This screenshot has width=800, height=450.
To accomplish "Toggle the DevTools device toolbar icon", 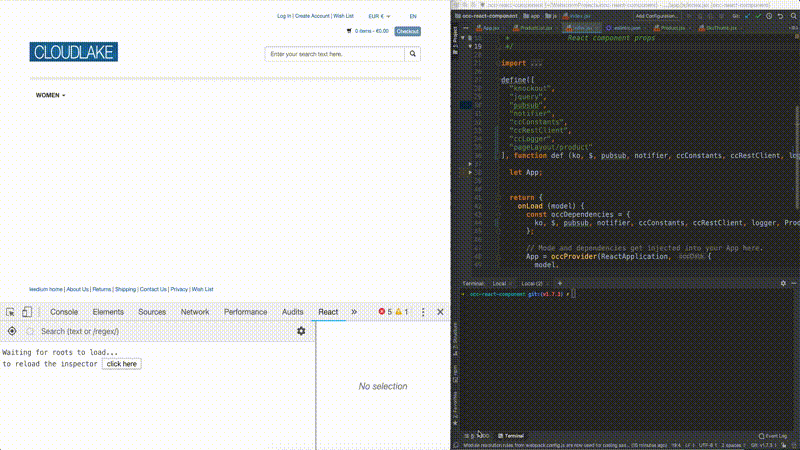I will click(27, 312).
